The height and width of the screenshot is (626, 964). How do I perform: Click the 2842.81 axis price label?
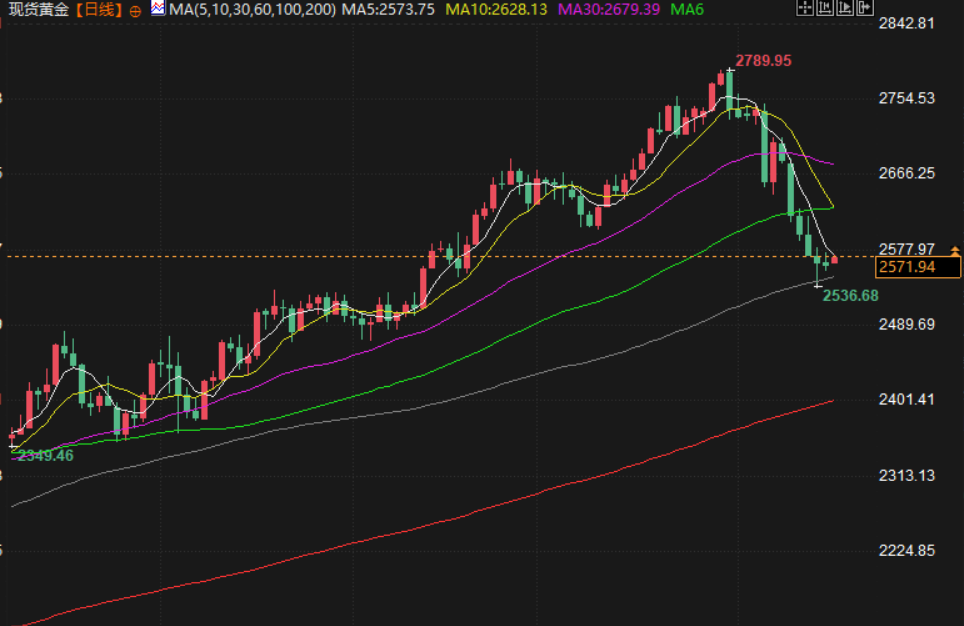pyautogui.click(x=906, y=23)
